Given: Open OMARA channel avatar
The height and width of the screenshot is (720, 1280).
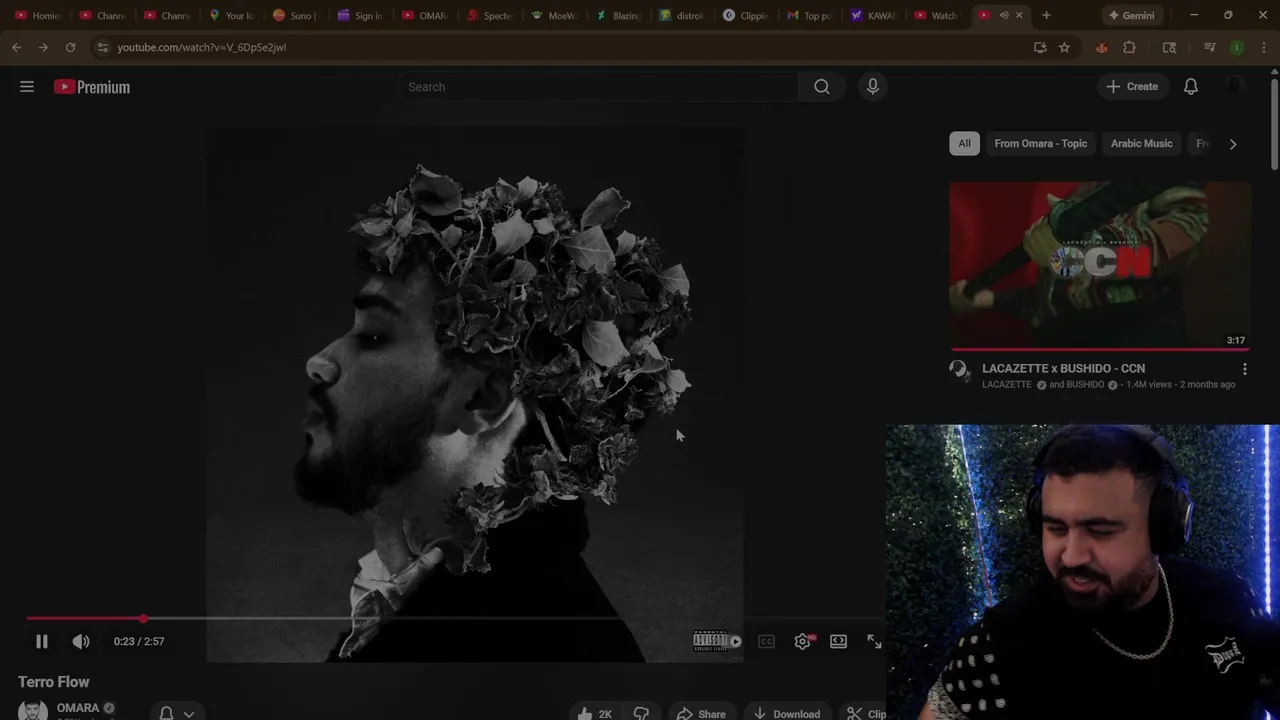Looking at the screenshot, I should click(33, 710).
